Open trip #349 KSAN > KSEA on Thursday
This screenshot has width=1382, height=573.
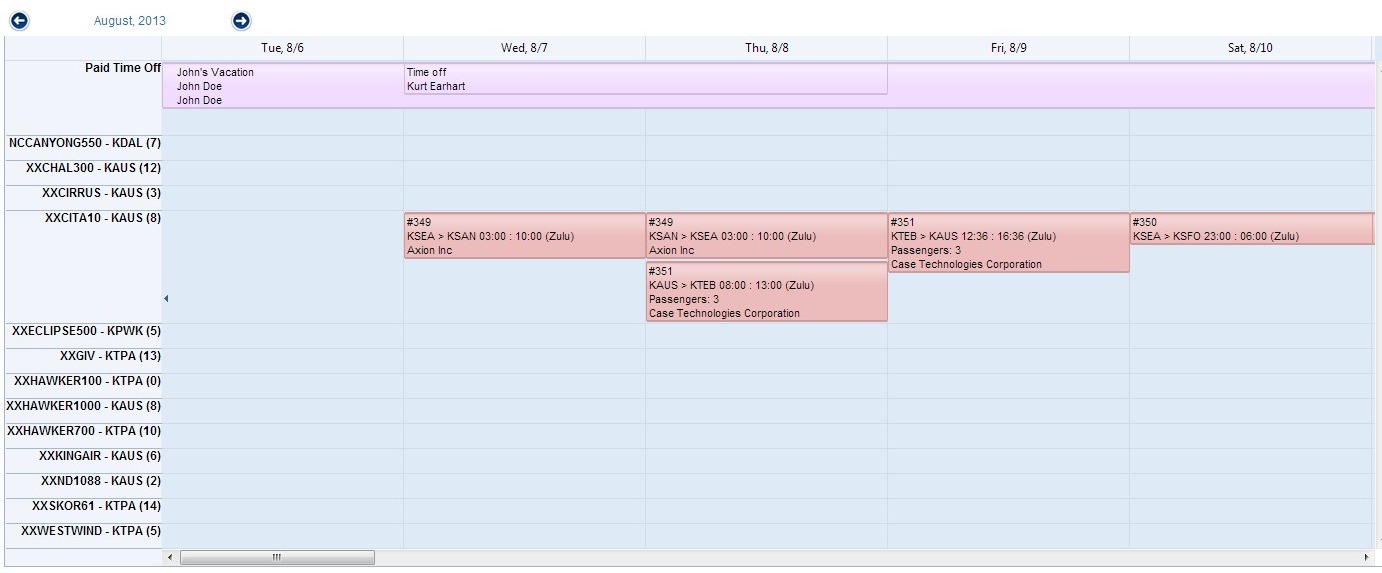click(766, 236)
